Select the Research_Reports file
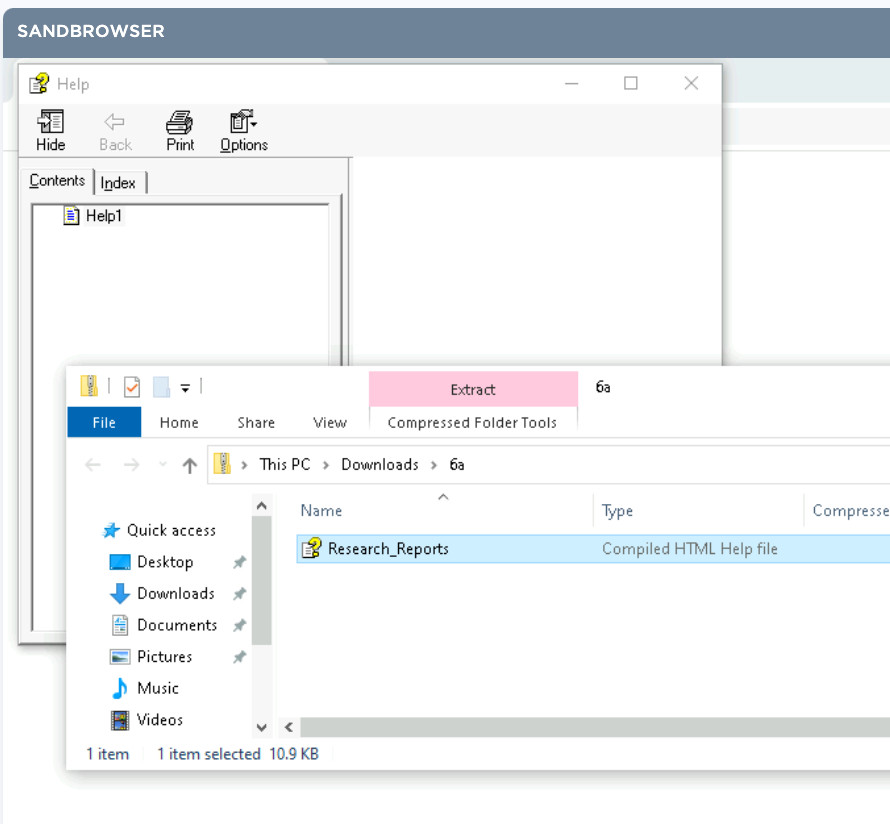This screenshot has height=824, width=890. (x=593, y=549)
